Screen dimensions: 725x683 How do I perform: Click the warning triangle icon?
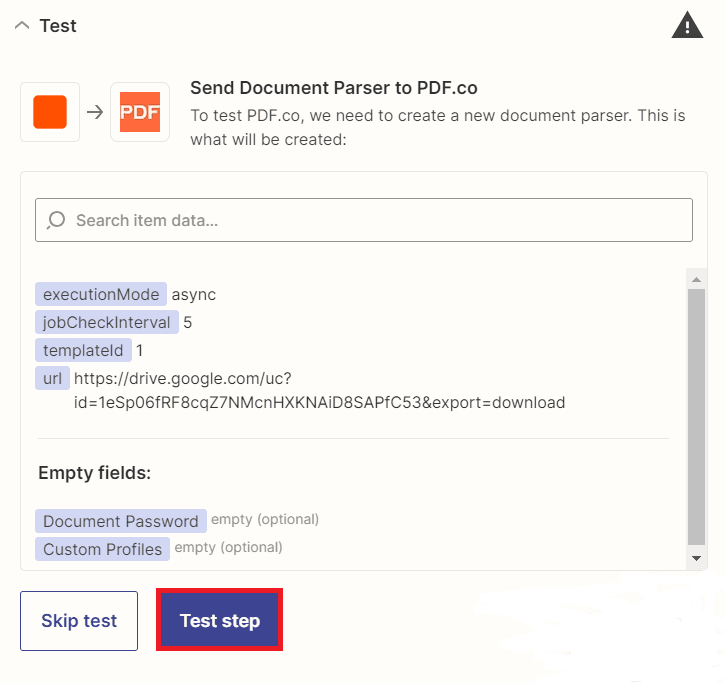pyautogui.click(x=687, y=25)
